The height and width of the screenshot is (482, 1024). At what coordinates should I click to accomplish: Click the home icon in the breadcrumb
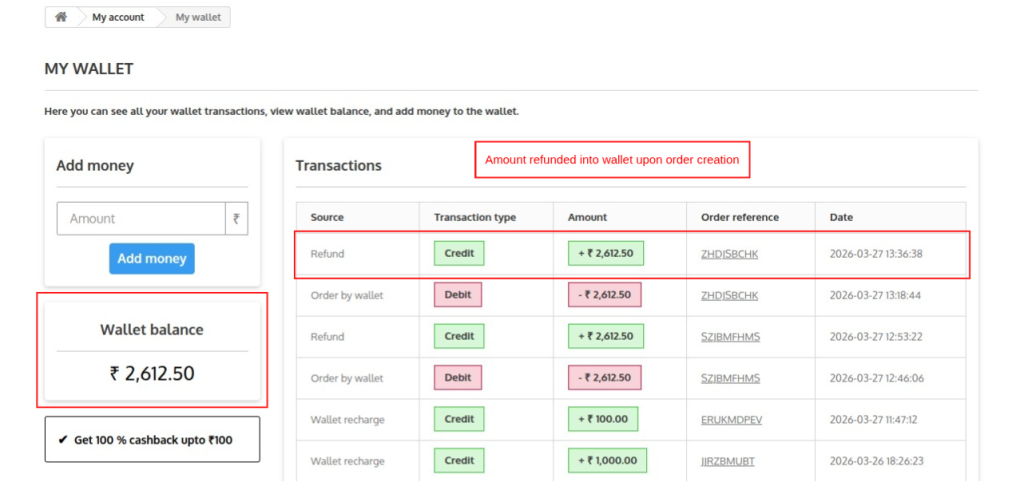pos(61,17)
